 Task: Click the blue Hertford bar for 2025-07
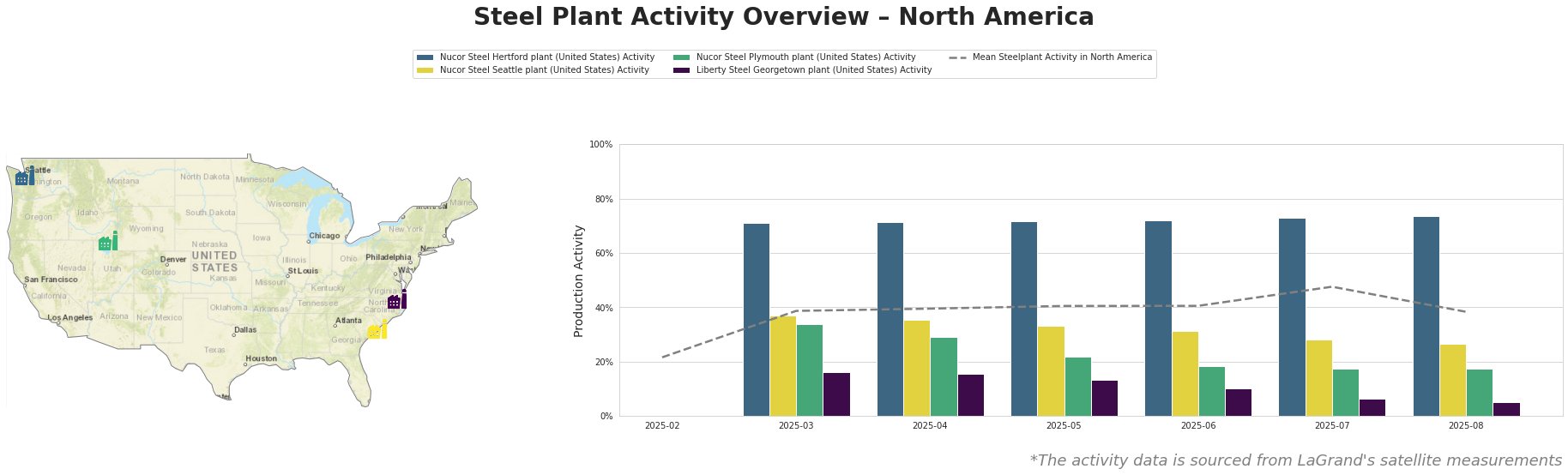[1292, 317]
